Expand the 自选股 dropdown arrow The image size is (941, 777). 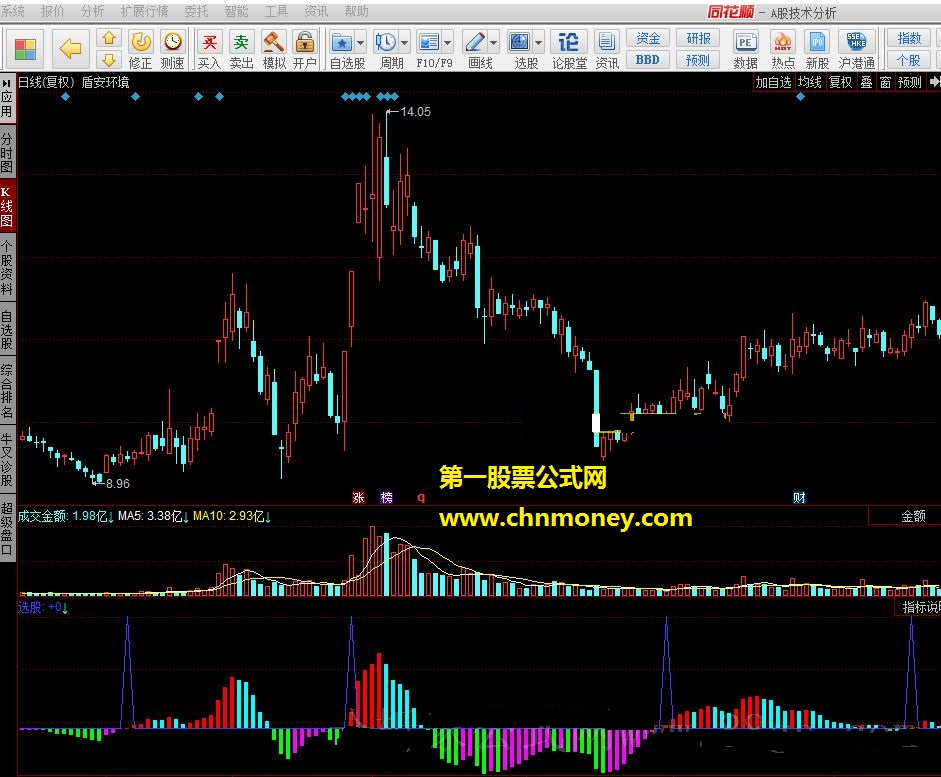361,43
